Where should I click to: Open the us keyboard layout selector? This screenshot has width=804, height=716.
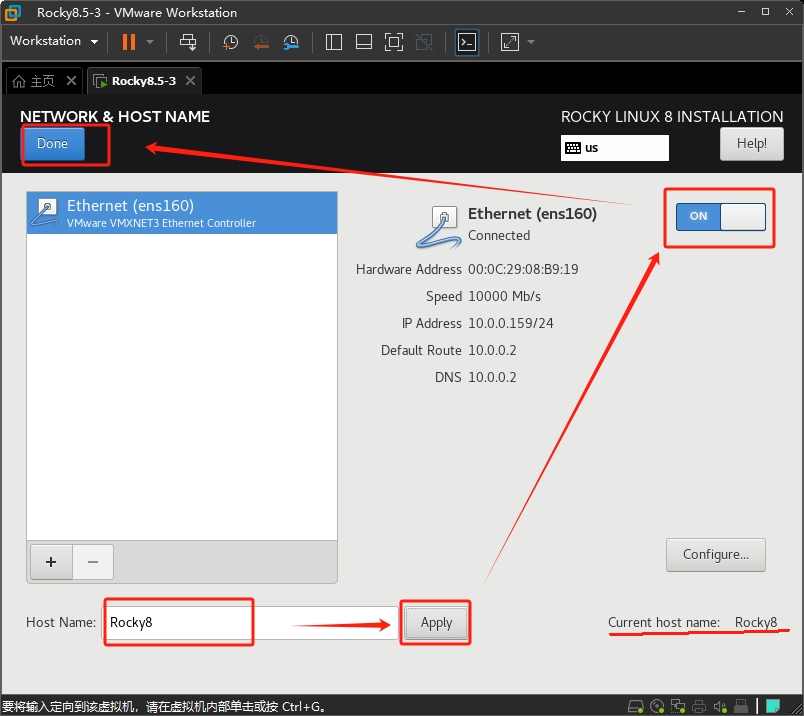coord(614,148)
